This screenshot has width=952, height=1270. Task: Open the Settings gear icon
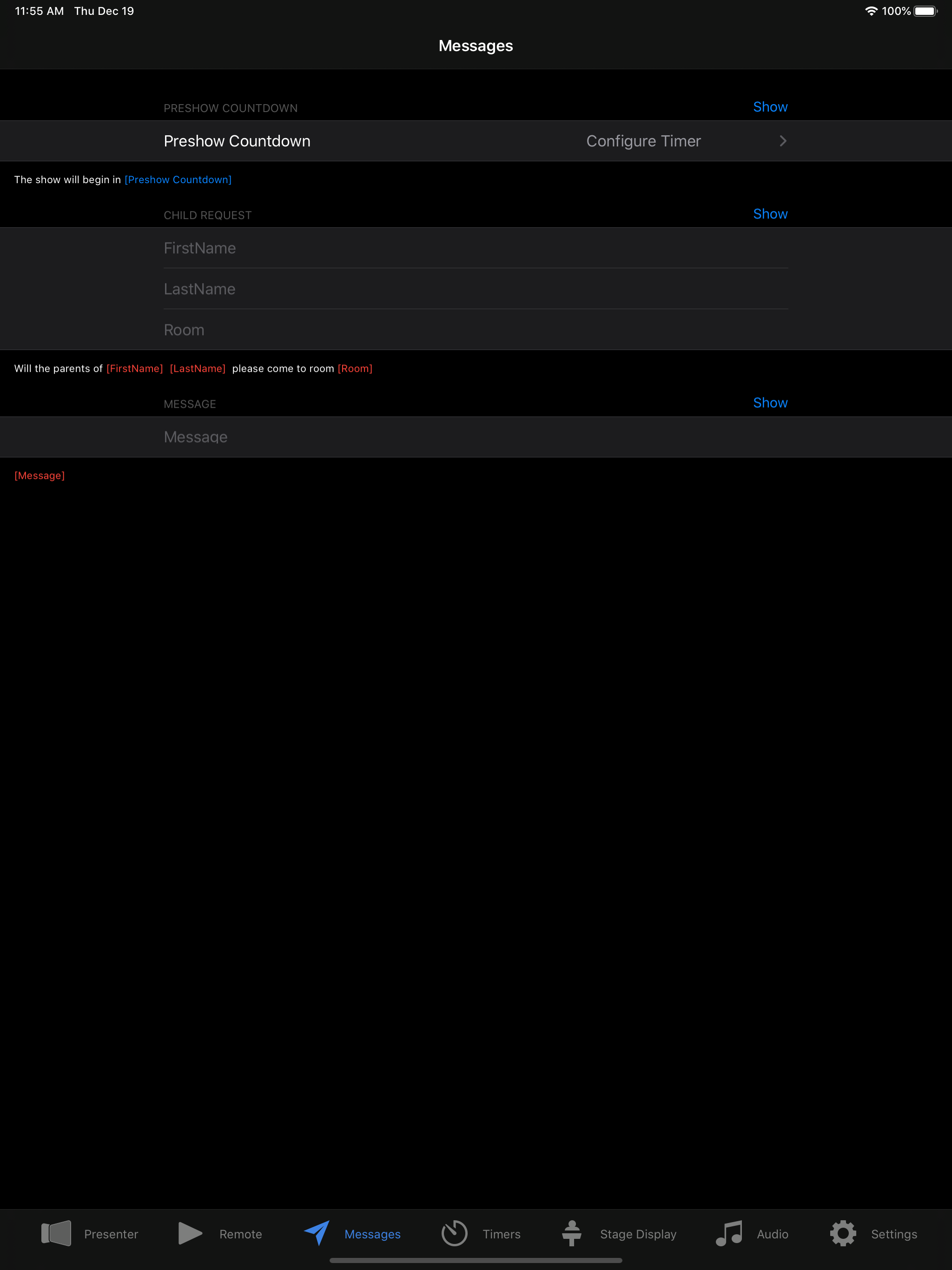(843, 1233)
